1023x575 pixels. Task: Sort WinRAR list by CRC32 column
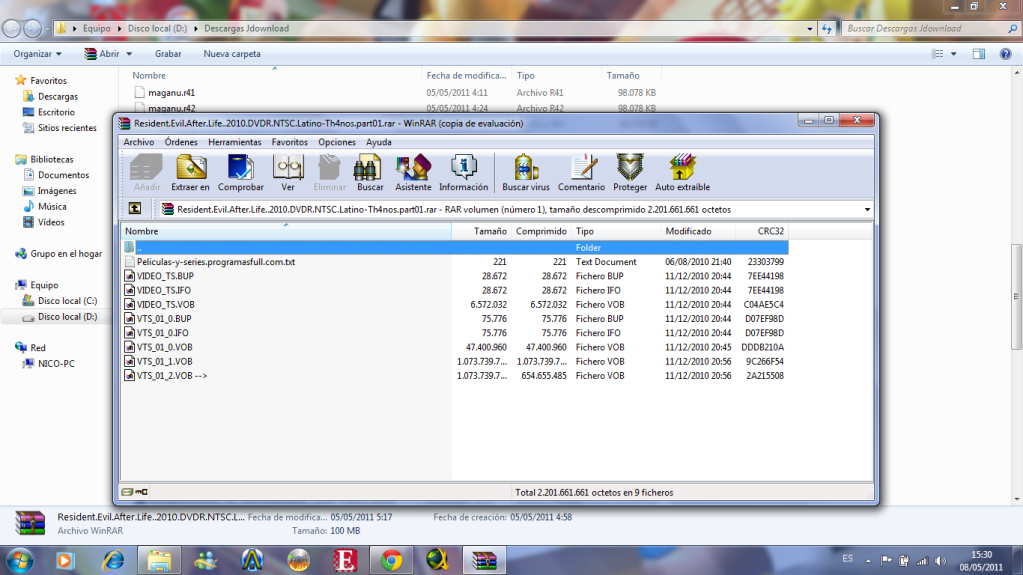click(x=761, y=231)
